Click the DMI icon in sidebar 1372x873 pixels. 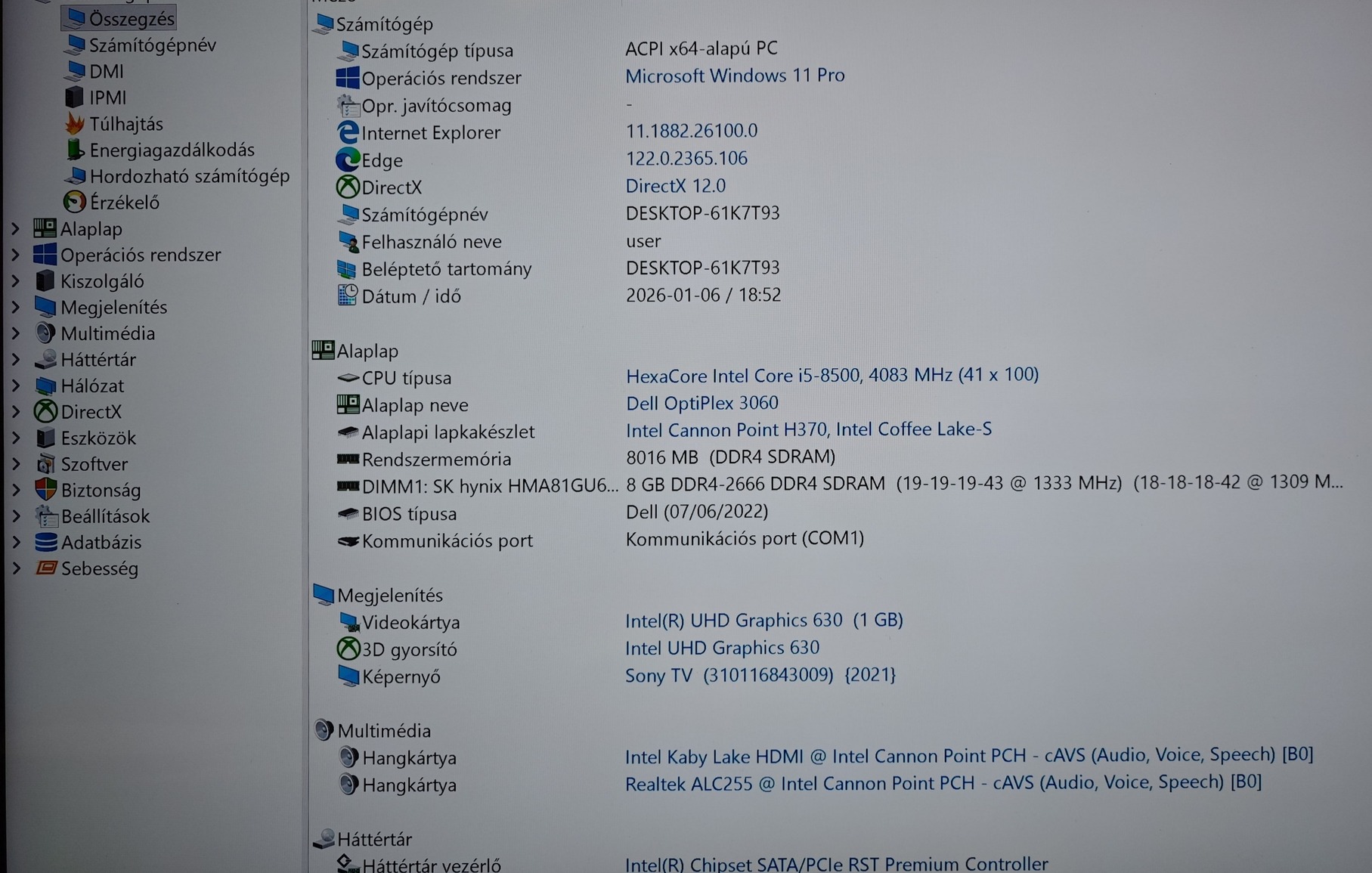pyautogui.click(x=76, y=71)
